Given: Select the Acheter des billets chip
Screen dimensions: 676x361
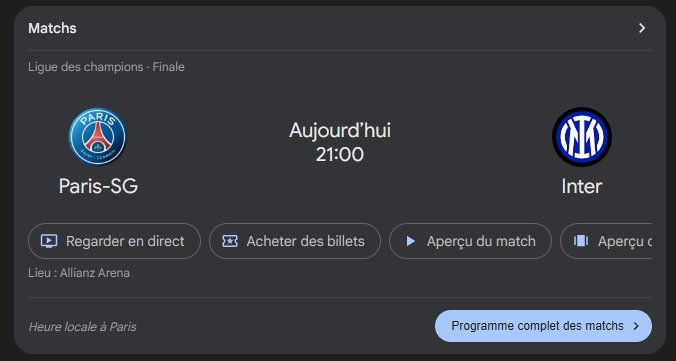Looking at the screenshot, I should [x=295, y=241].
